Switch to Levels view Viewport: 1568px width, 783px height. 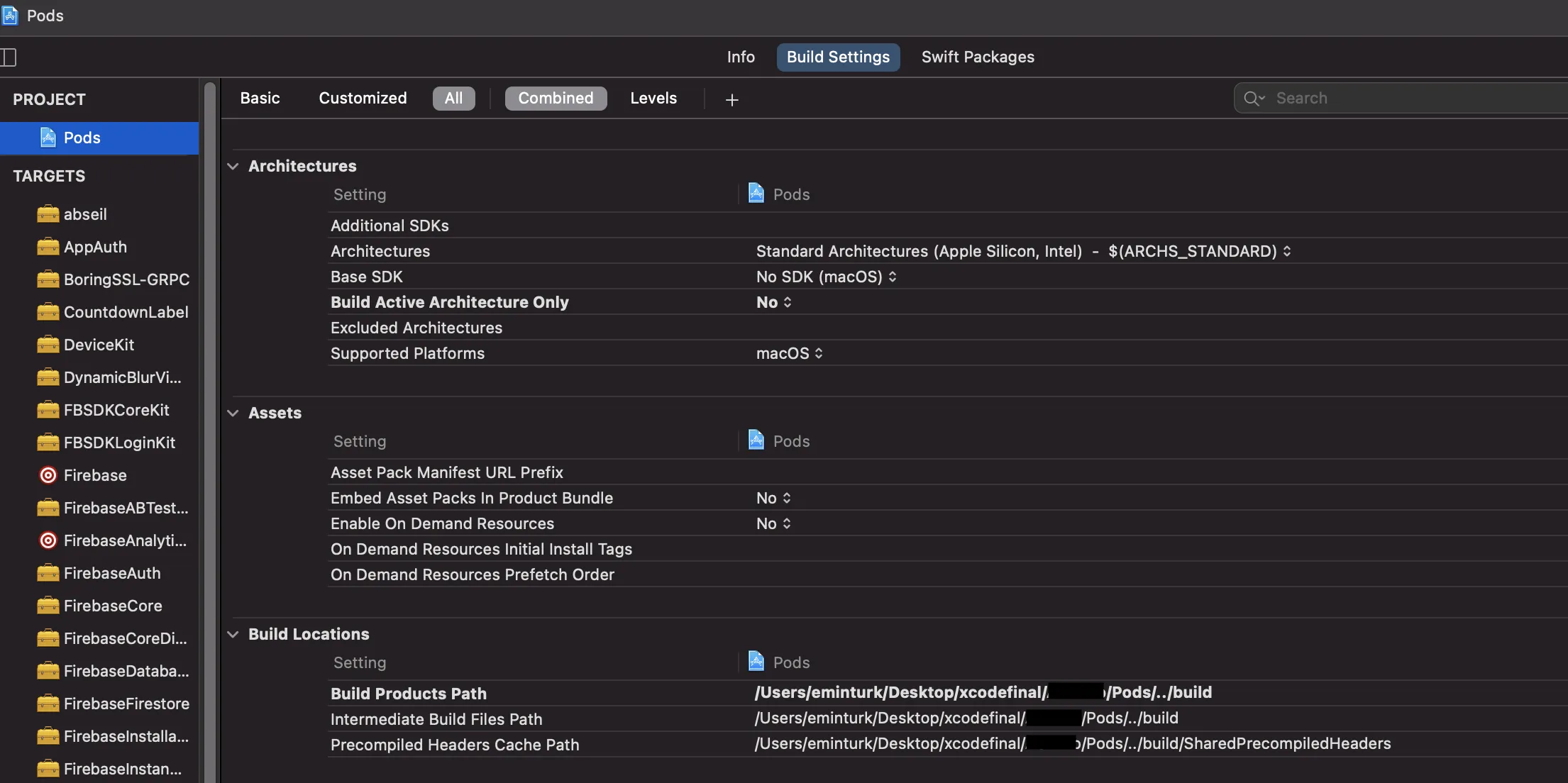(653, 99)
